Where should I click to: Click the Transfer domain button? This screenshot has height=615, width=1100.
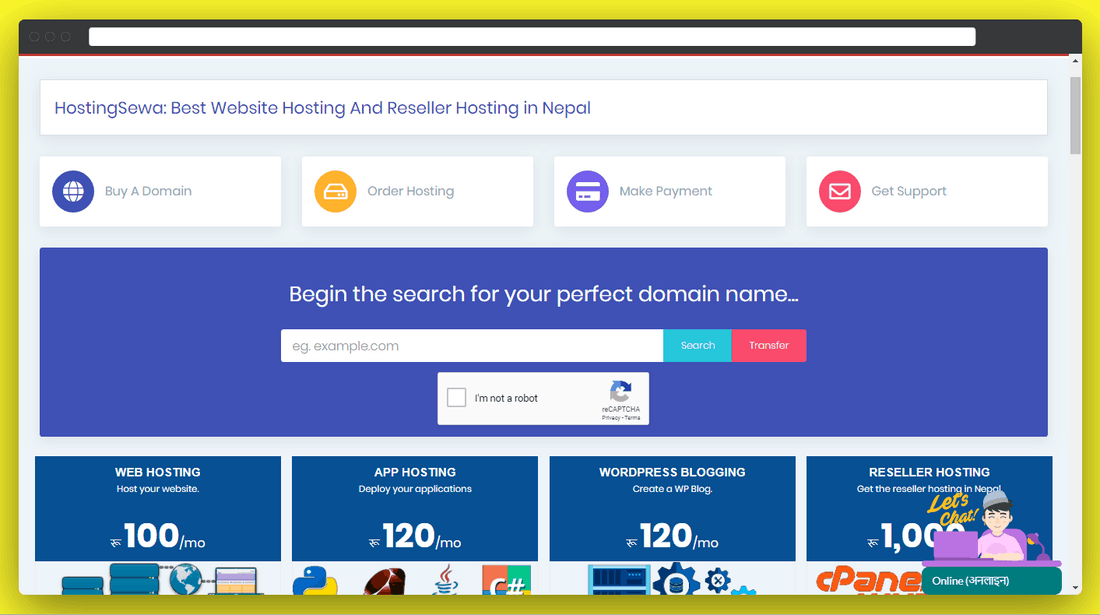pyautogui.click(x=769, y=346)
